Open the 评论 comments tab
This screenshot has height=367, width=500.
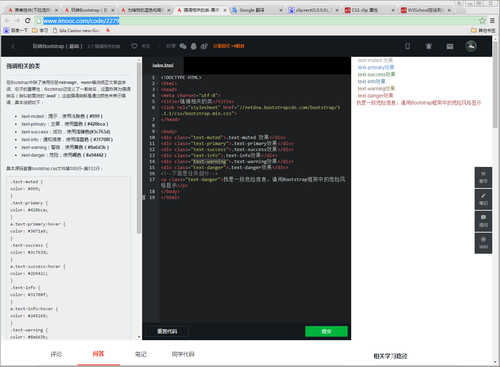56,354
